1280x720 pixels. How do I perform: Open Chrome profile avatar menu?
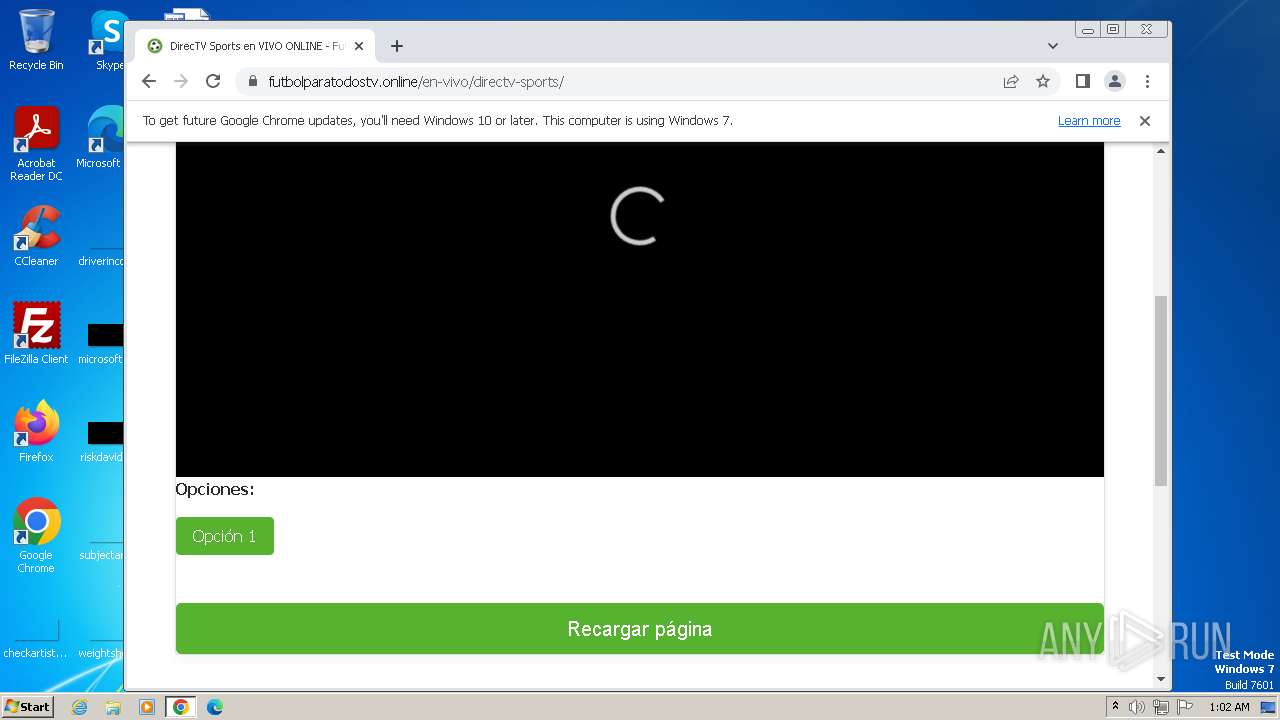(x=1115, y=81)
